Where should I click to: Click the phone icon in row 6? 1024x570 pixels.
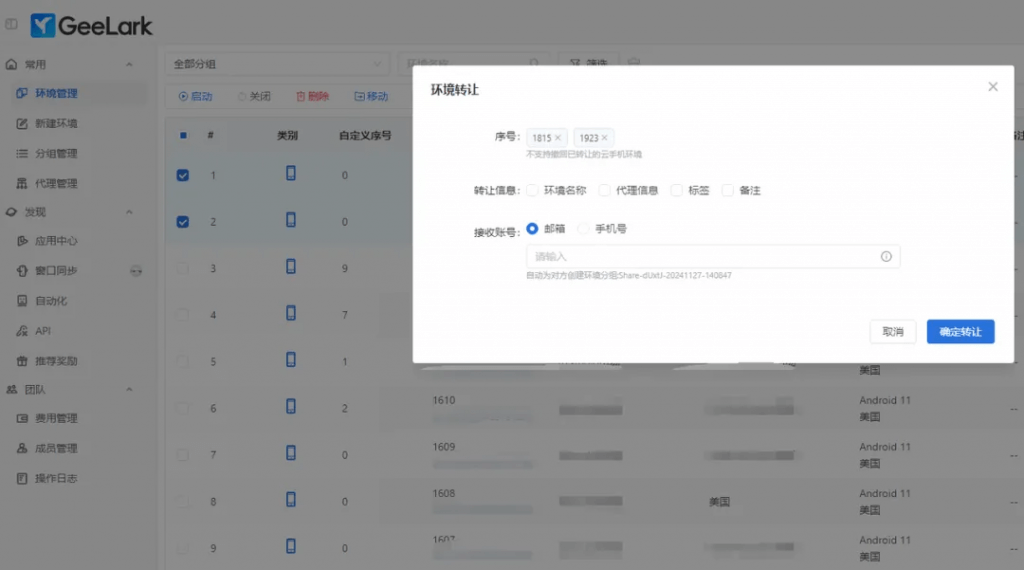tap(291, 407)
